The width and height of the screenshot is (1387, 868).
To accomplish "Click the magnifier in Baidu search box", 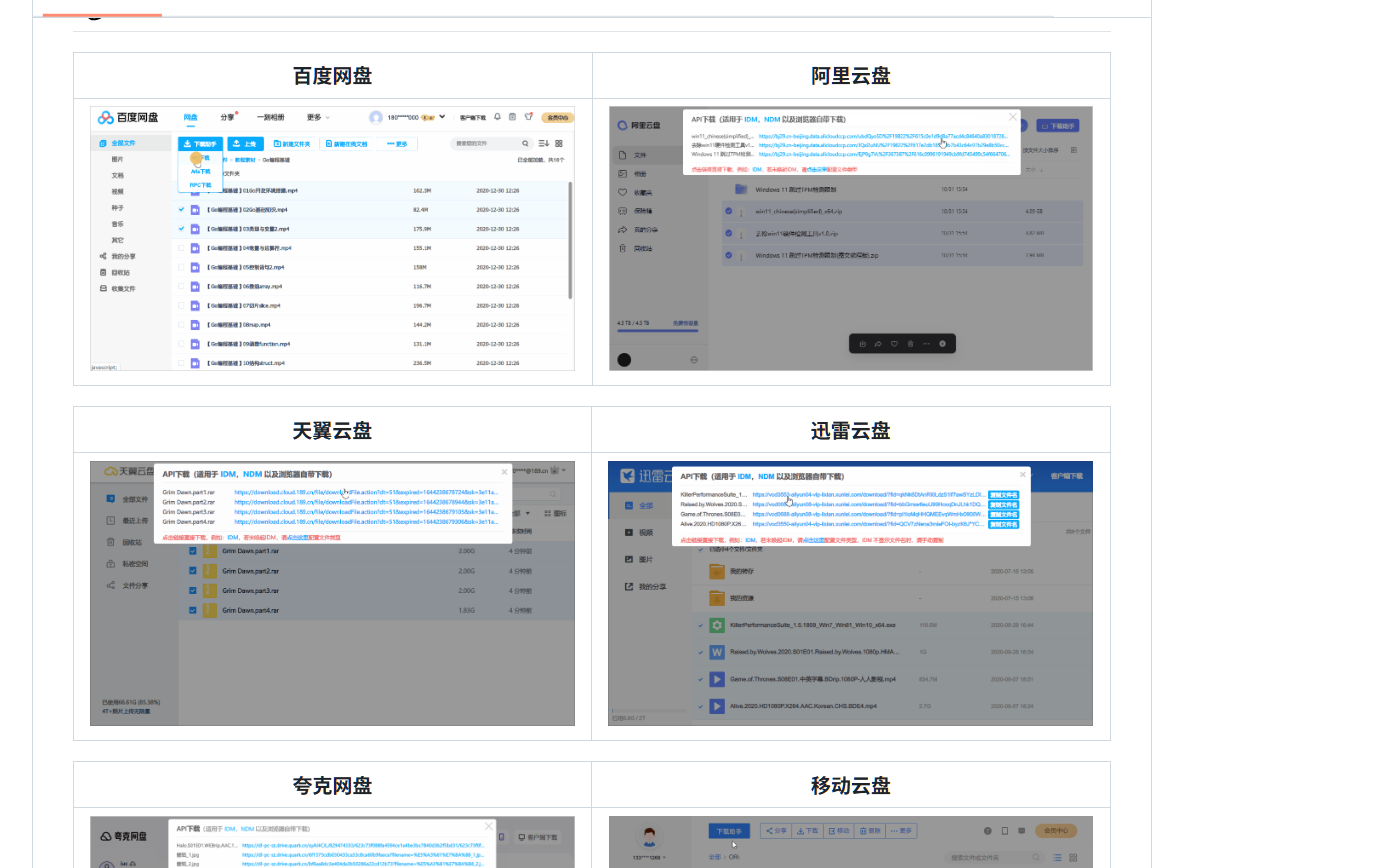I will (x=525, y=143).
